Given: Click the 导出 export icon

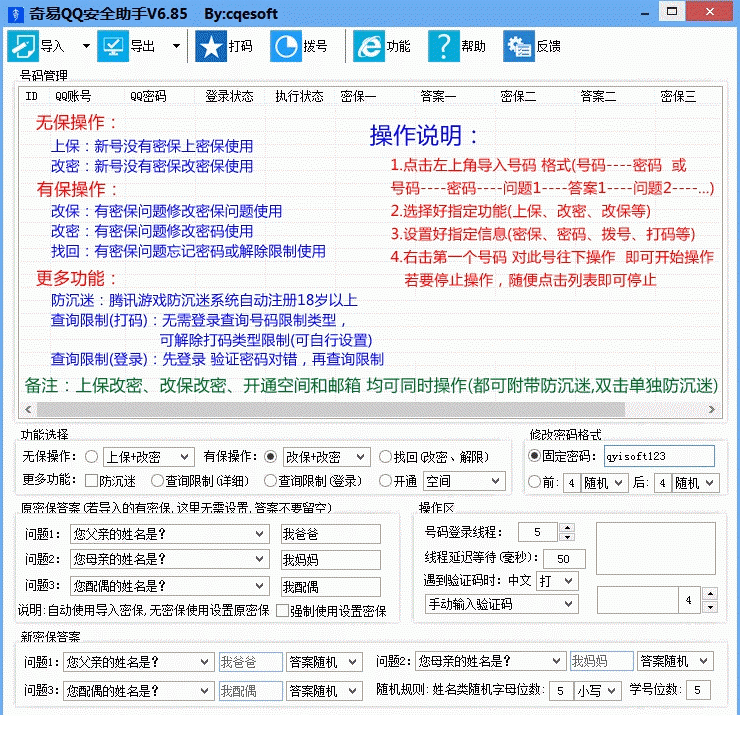Looking at the screenshot, I should coord(113,46).
